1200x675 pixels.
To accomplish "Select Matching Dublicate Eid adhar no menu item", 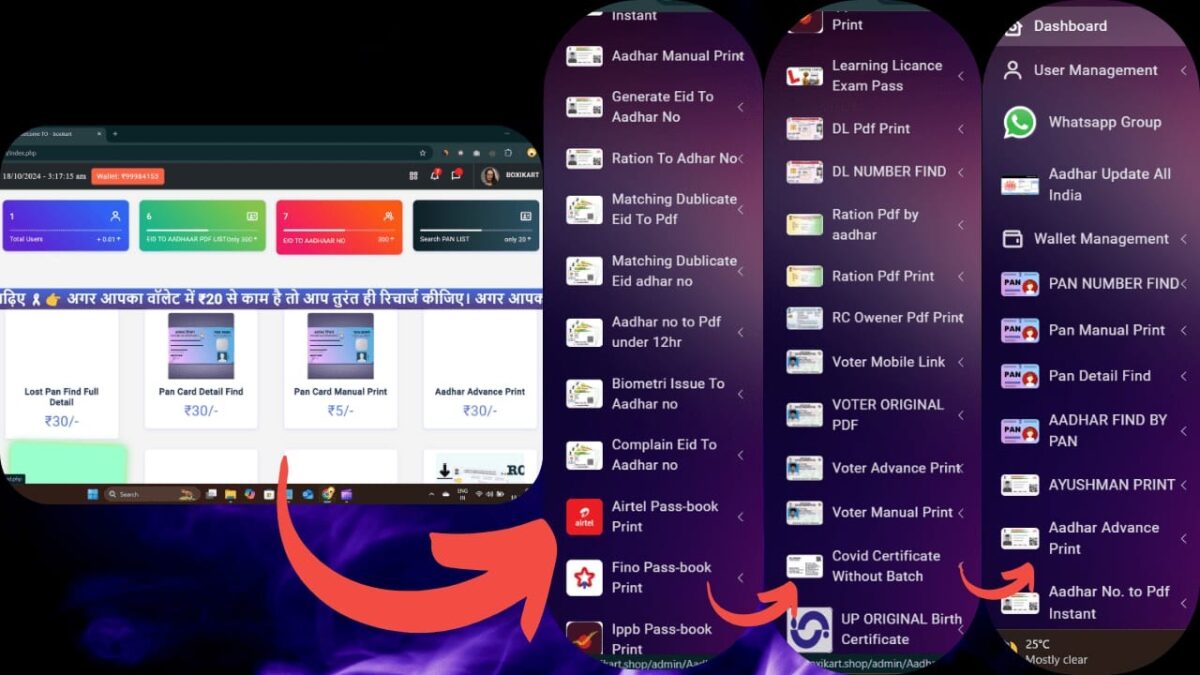I will pyautogui.click(x=656, y=271).
